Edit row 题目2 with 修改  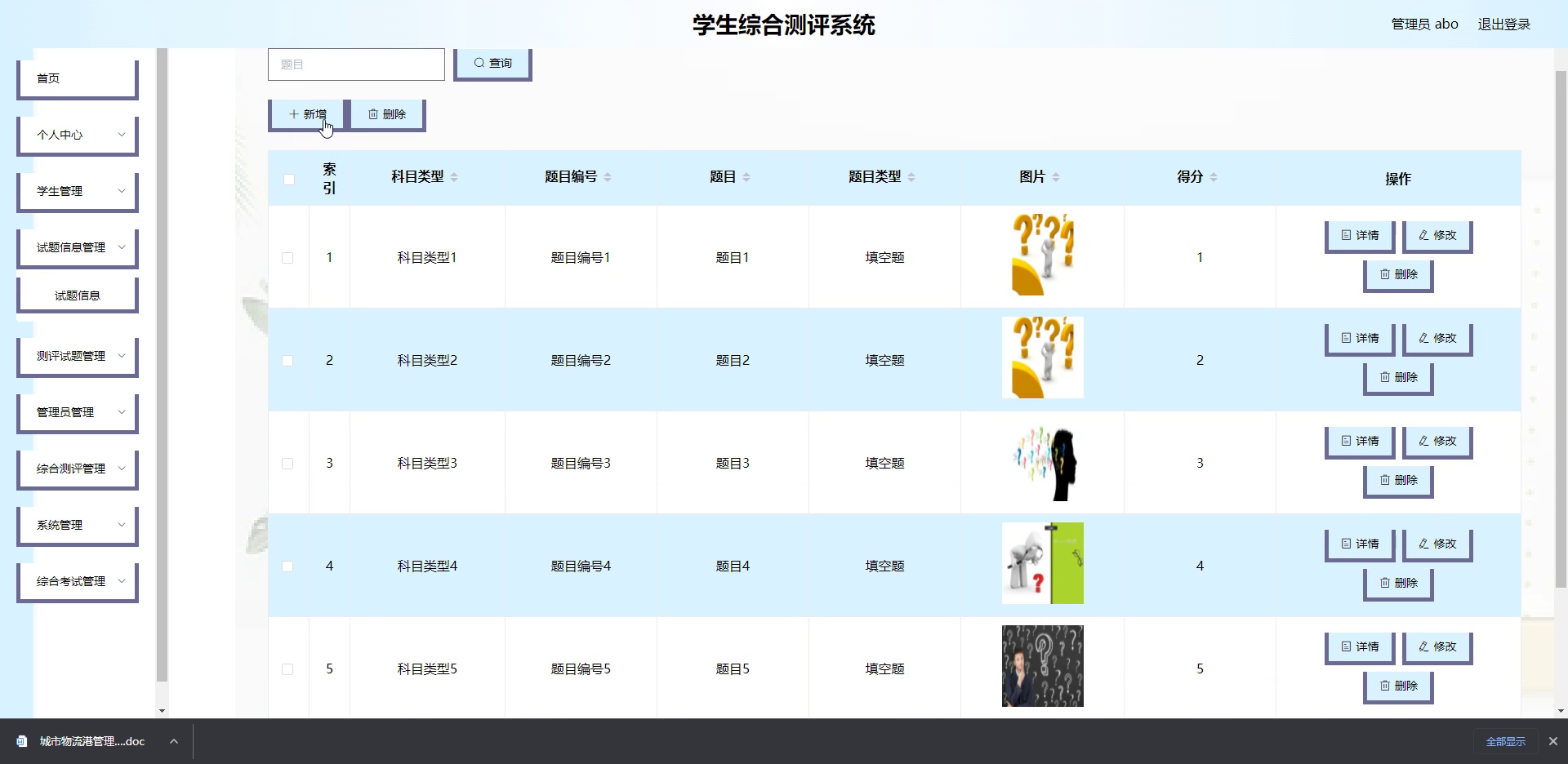[1437, 338]
